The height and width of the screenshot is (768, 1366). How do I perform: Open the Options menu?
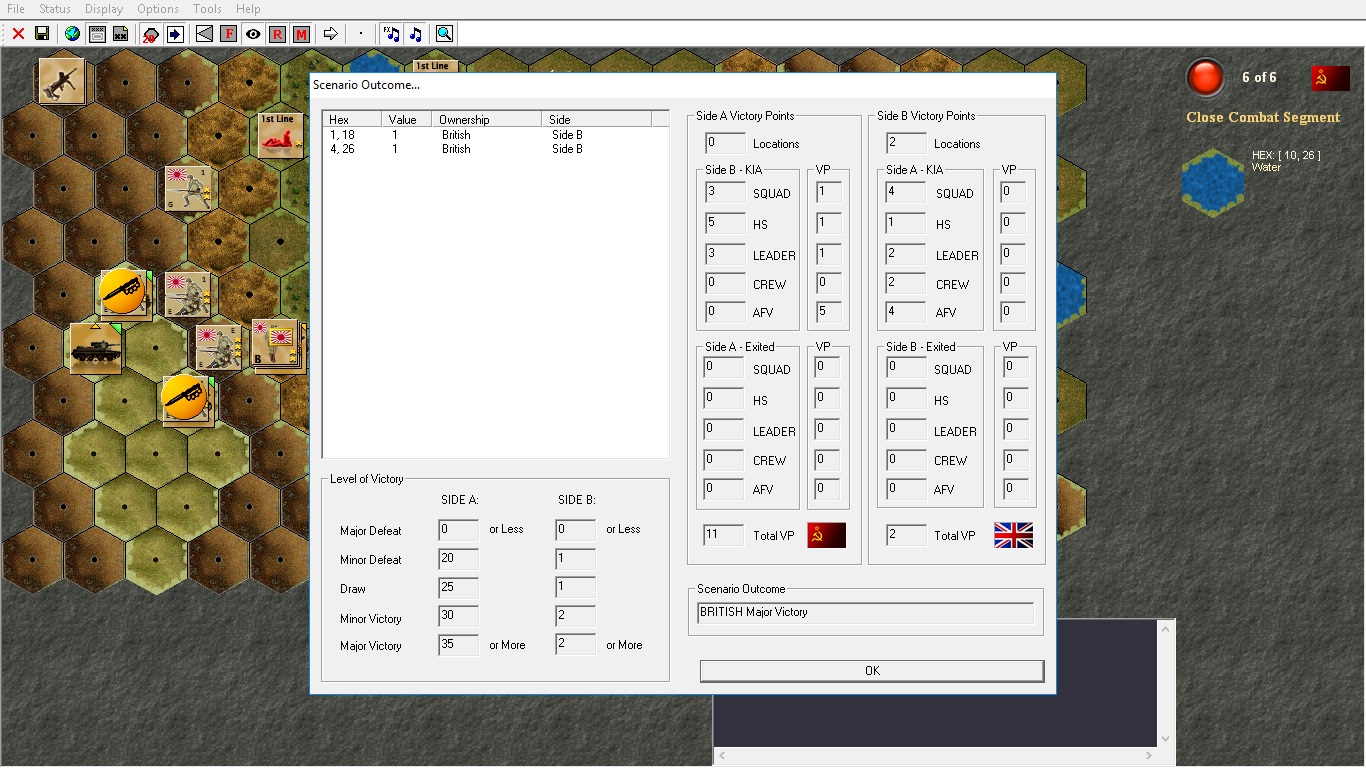158,9
